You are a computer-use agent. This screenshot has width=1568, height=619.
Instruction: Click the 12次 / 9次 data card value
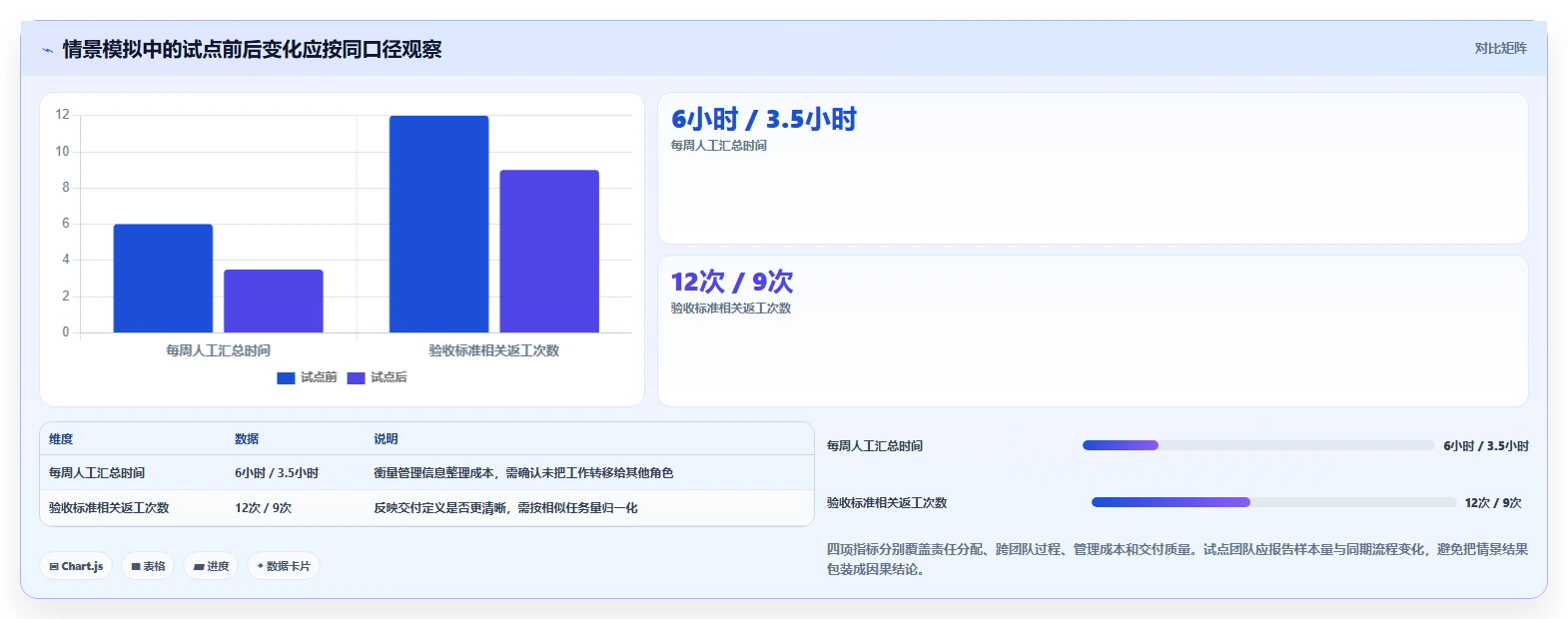[732, 282]
